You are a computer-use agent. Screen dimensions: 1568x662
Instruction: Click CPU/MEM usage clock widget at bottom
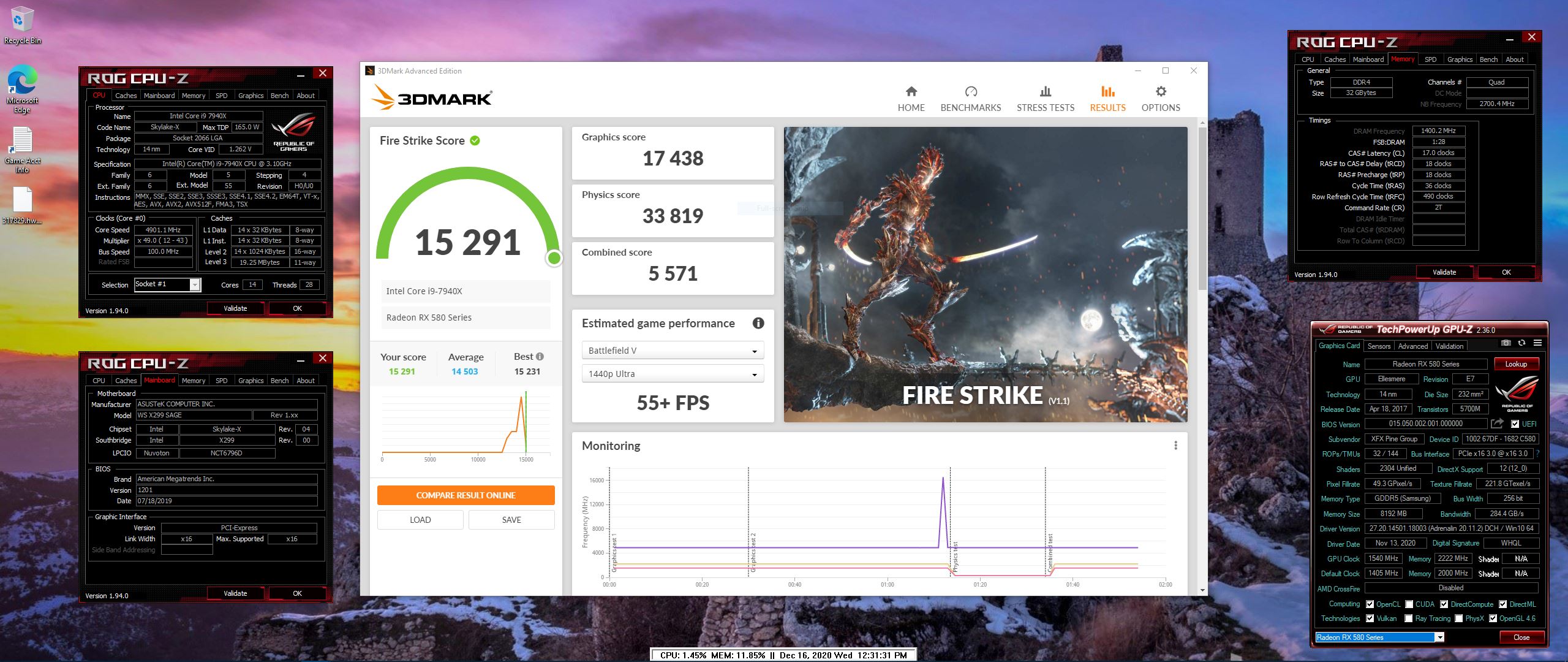click(783, 655)
